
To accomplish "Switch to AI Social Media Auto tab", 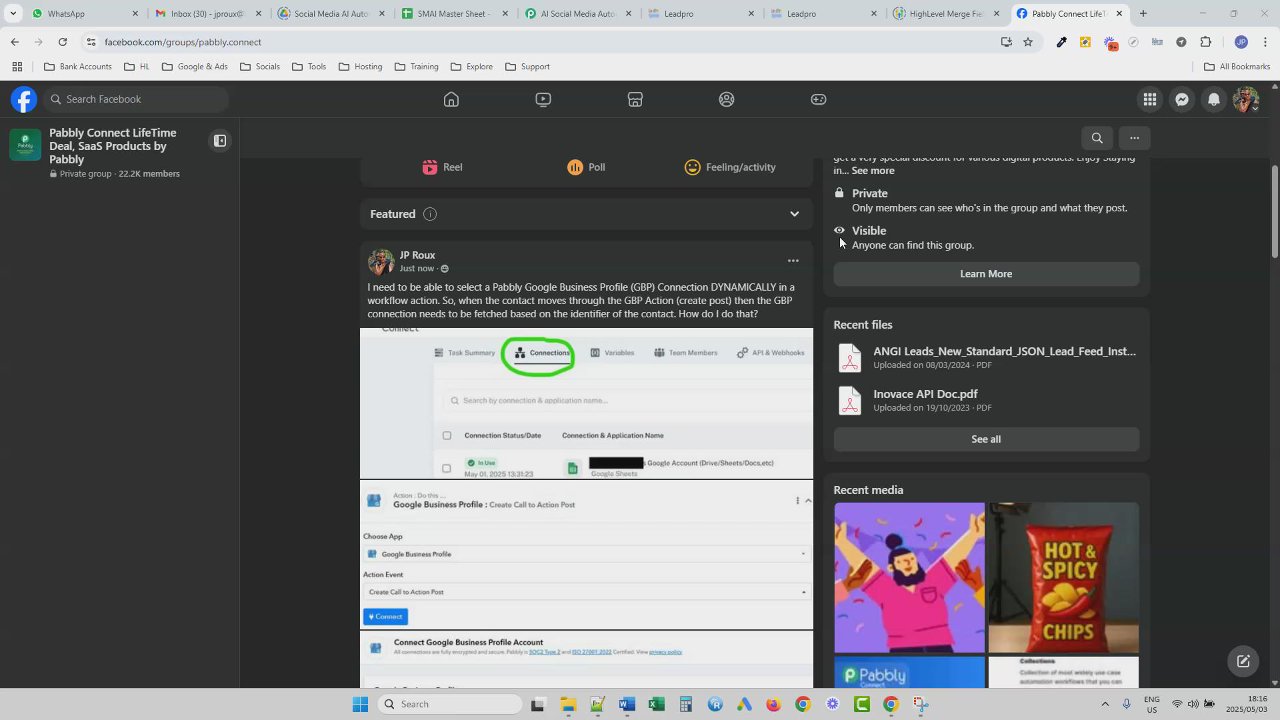I will (577, 14).
